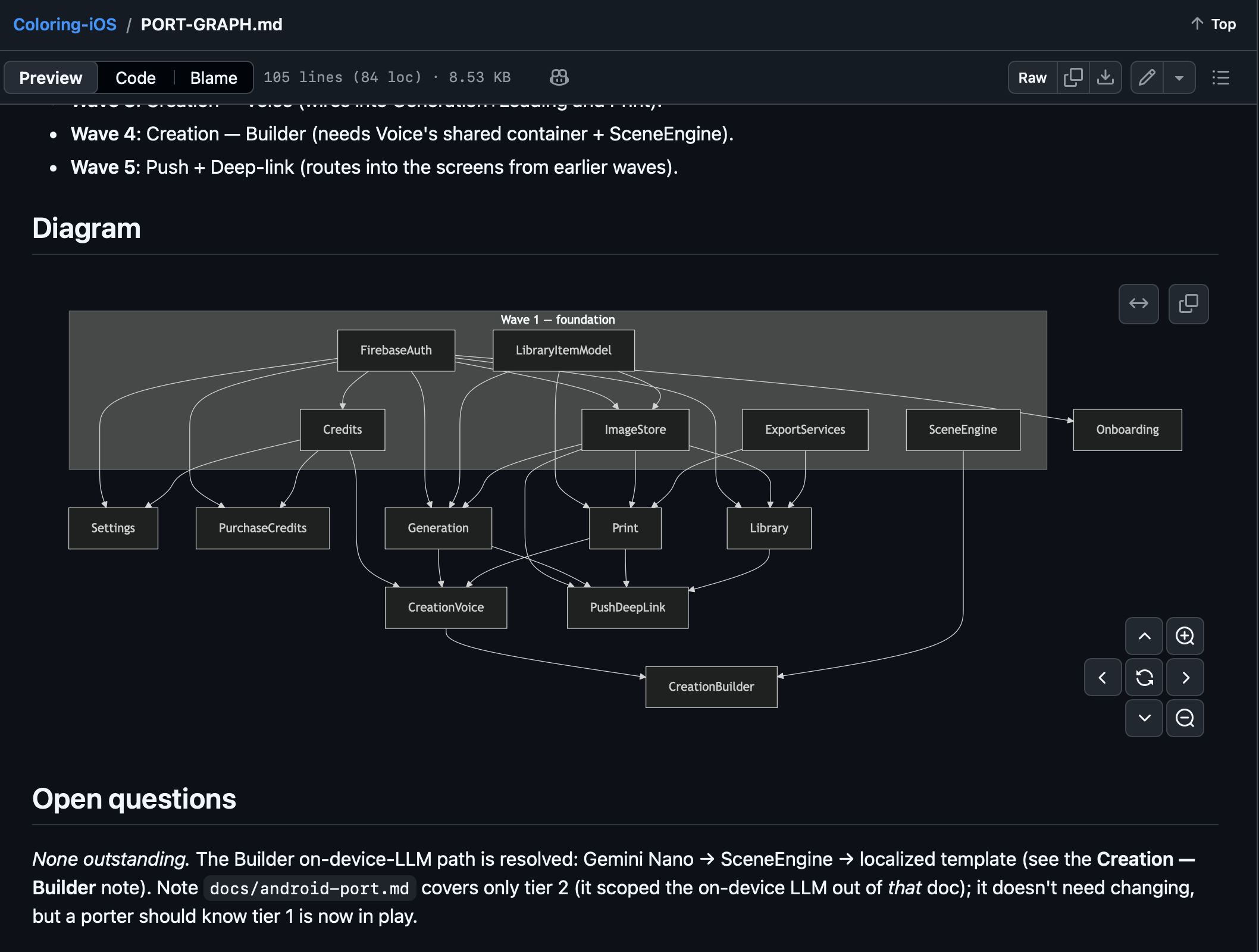Image resolution: width=1259 pixels, height=952 pixels.
Task: Switch to the Blame tab
Action: pyautogui.click(x=214, y=77)
